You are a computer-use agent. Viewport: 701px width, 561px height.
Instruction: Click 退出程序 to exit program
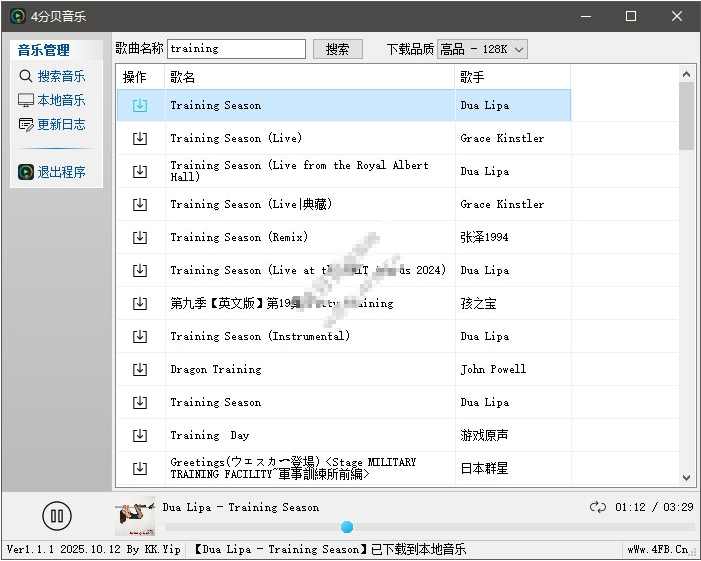pyautogui.click(x=52, y=172)
